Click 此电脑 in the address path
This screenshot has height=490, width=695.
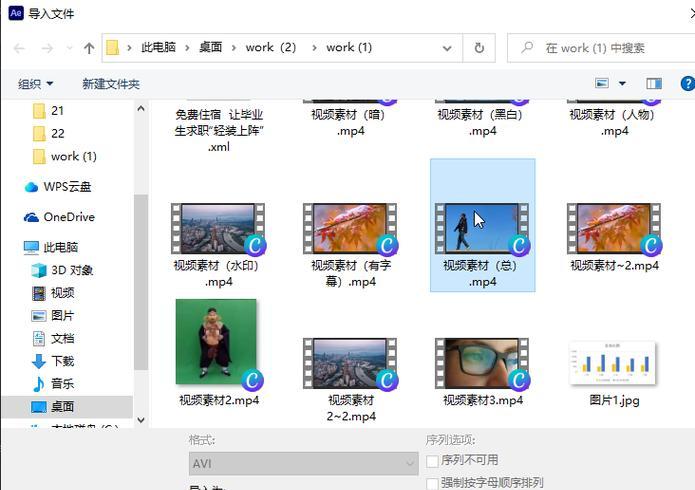[x=158, y=47]
